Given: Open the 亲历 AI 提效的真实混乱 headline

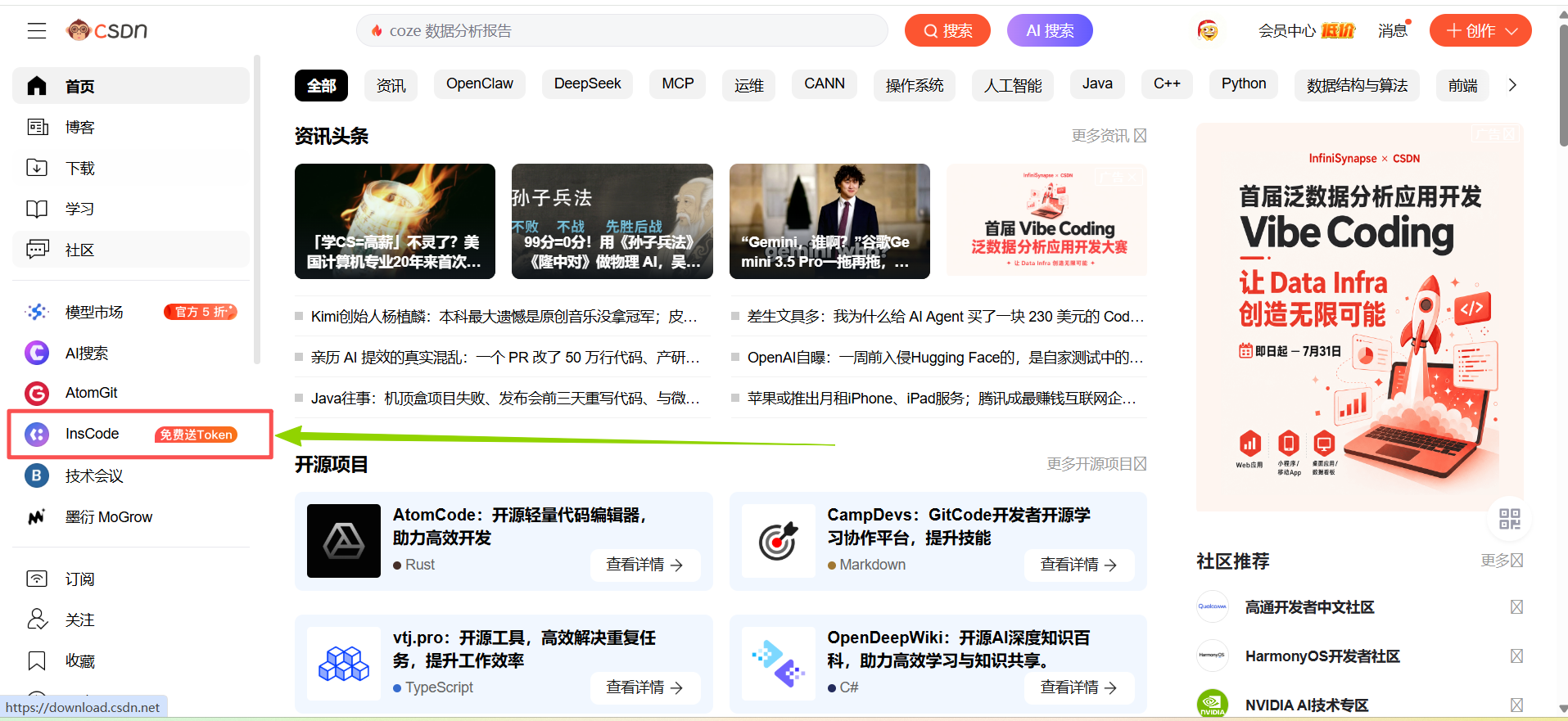Looking at the screenshot, I should (505, 358).
